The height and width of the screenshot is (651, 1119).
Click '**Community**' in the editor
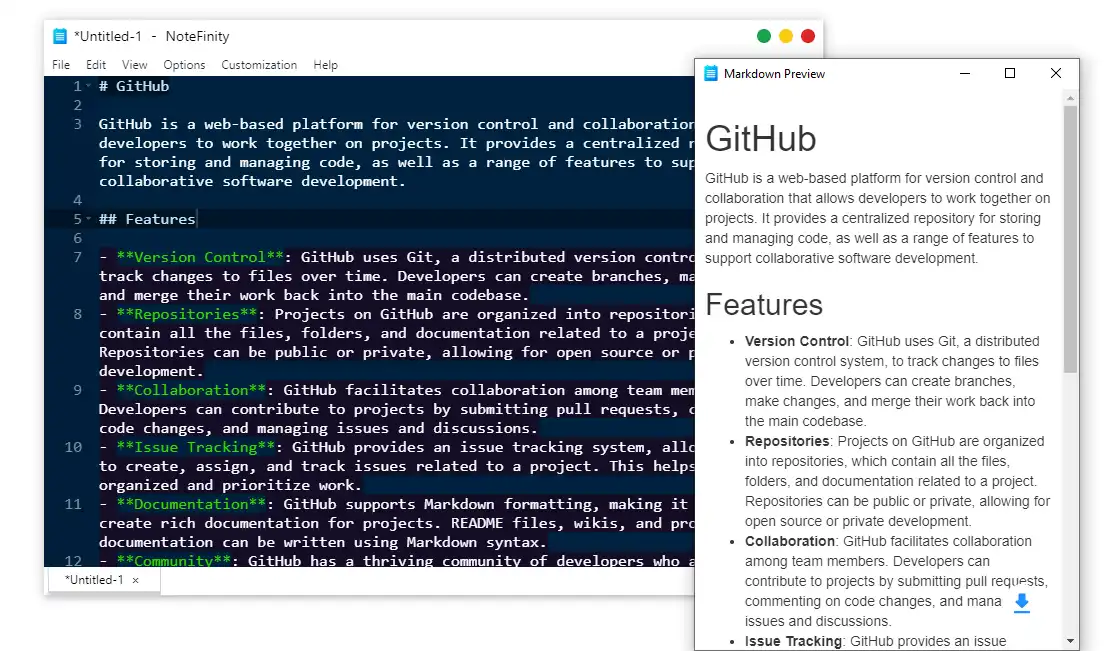[x=173, y=560]
